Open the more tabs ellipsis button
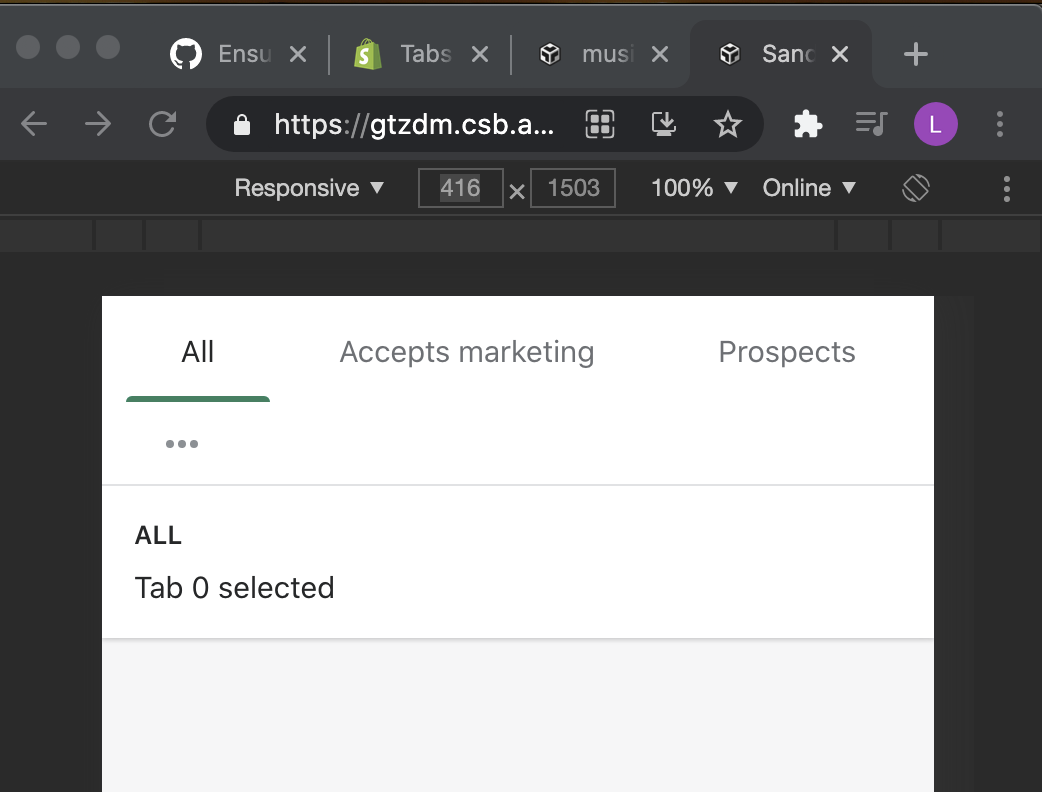 click(182, 444)
